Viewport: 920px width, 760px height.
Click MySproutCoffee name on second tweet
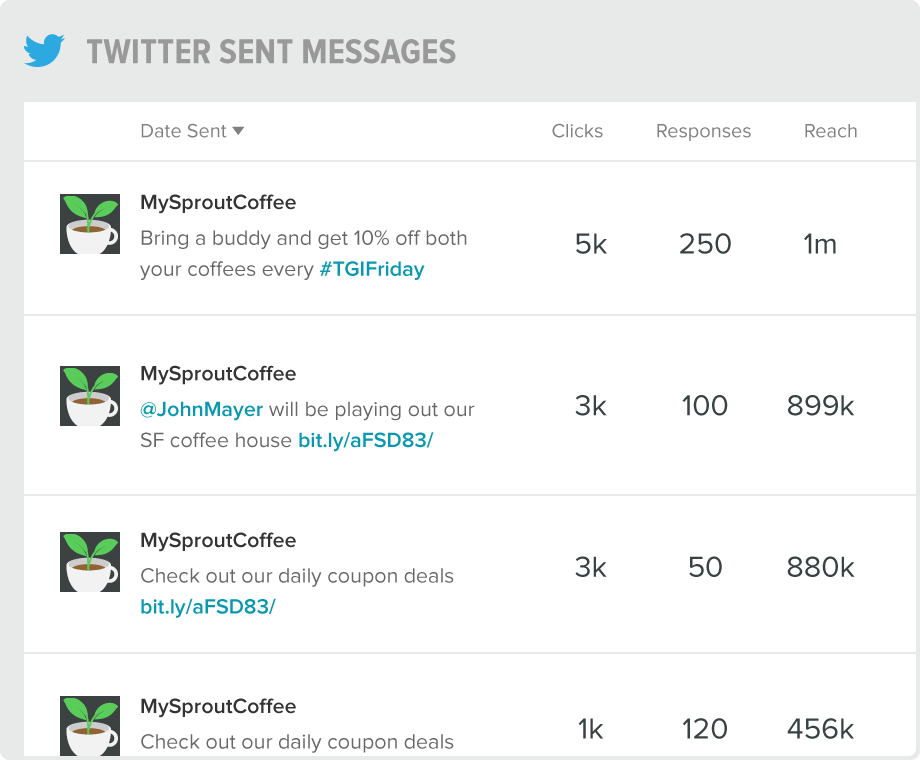(218, 374)
